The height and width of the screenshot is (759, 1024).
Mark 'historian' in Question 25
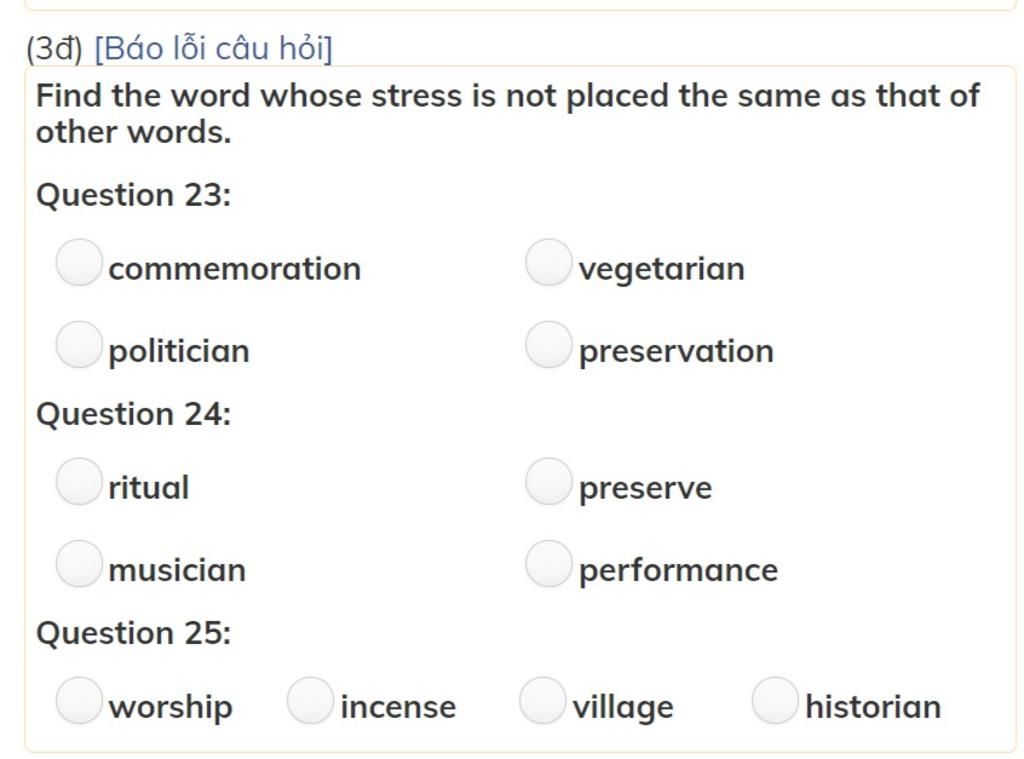pyautogui.click(x=775, y=700)
